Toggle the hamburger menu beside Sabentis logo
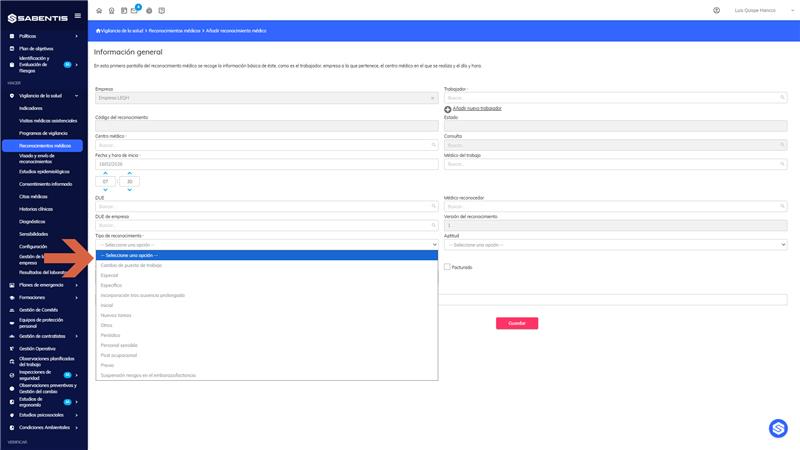800x450 pixels. pyautogui.click(x=78, y=16)
